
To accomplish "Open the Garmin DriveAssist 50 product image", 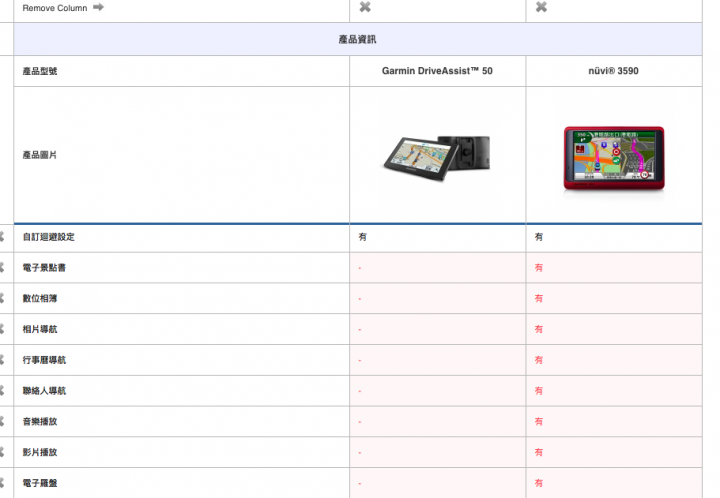I will click(x=437, y=159).
